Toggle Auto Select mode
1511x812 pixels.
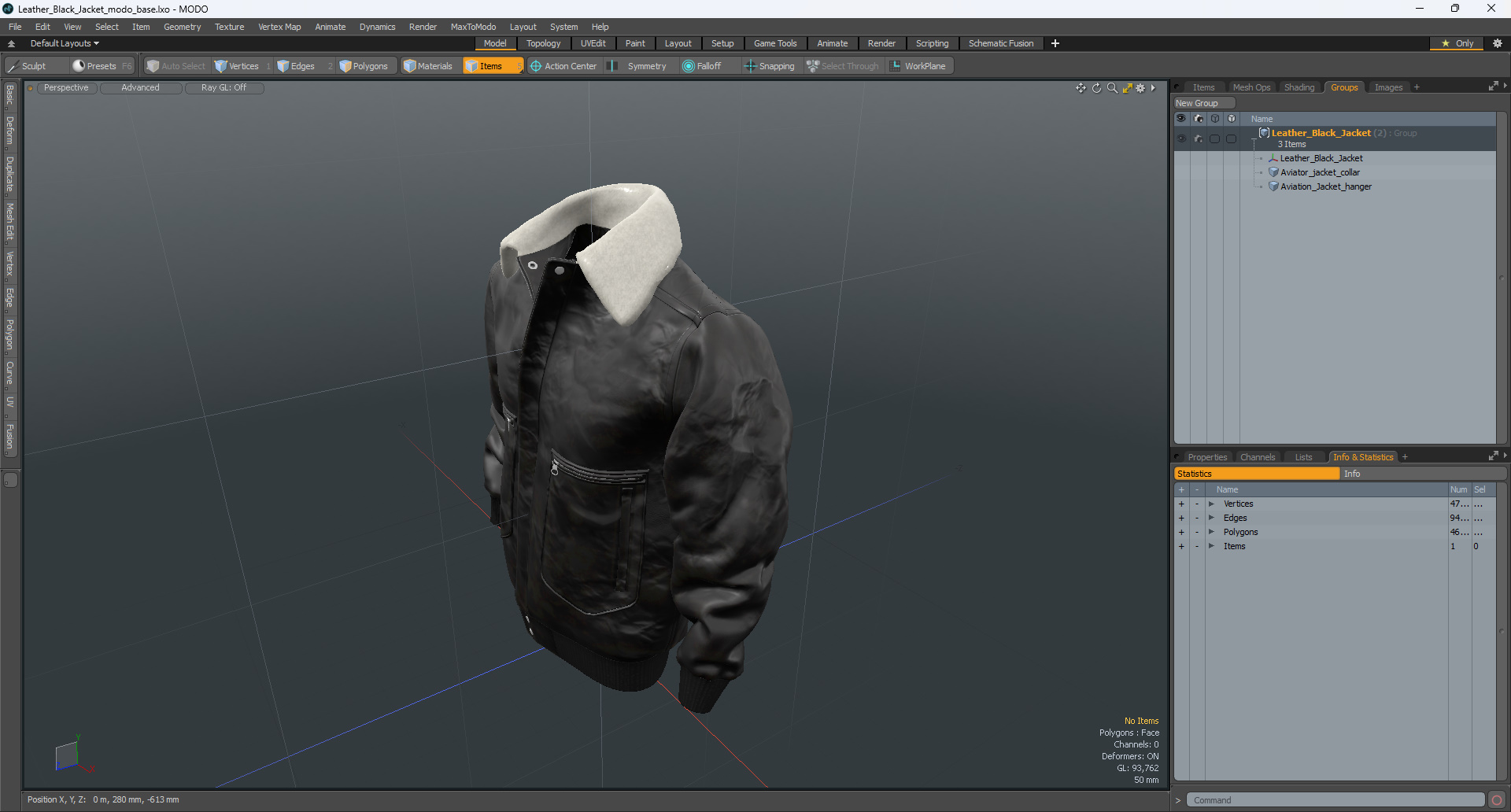pyautogui.click(x=176, y=66)
